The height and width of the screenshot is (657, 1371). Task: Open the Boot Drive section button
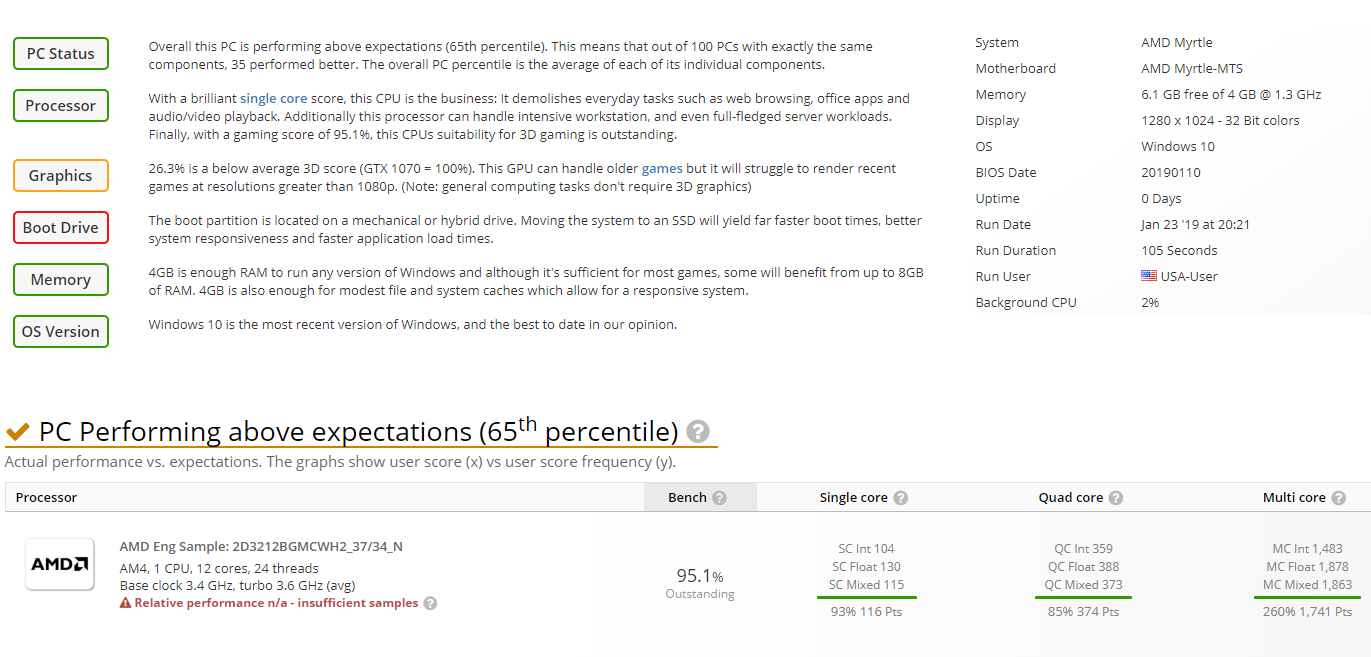(61, 228)
